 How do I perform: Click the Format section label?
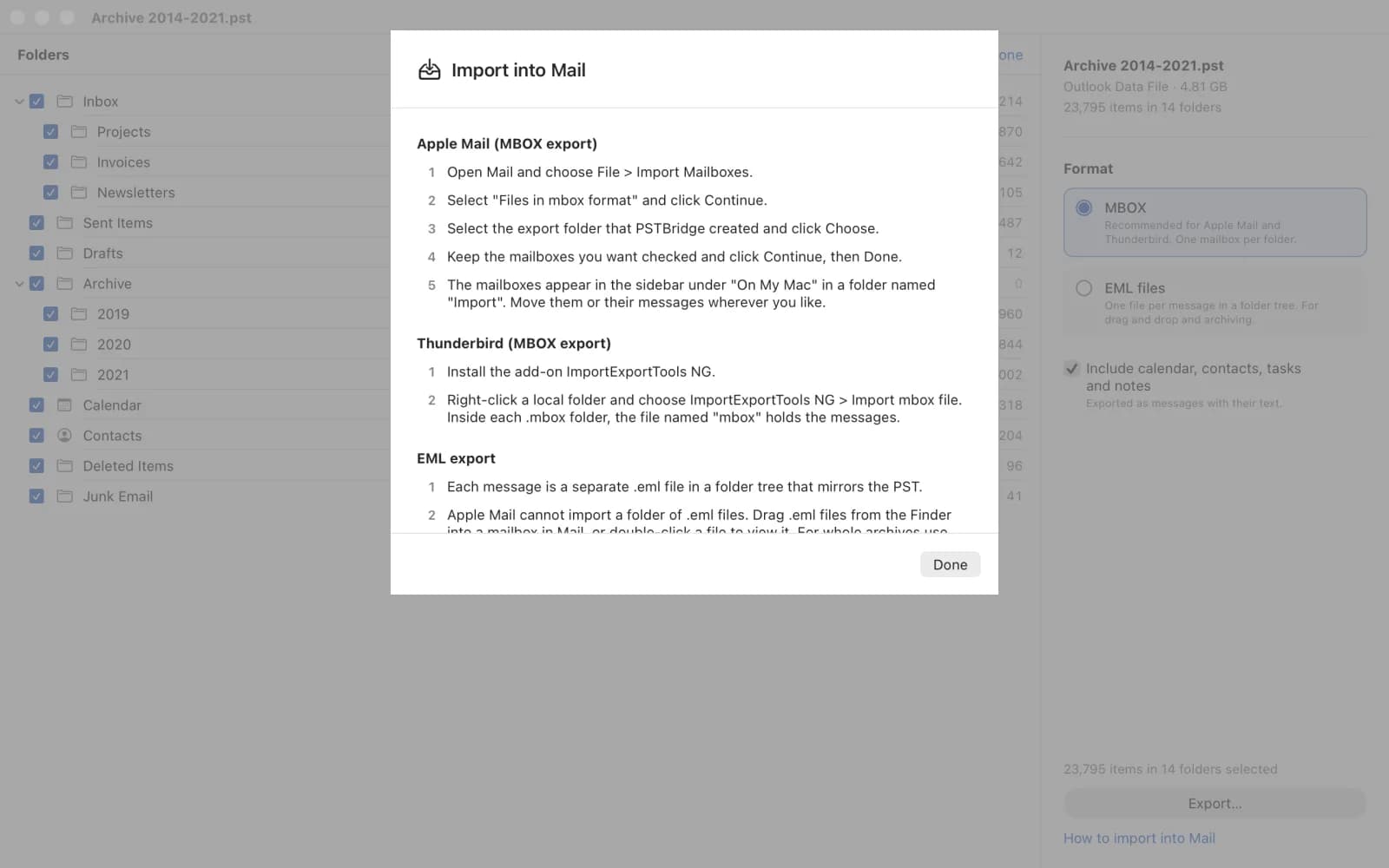(1088, 169)
